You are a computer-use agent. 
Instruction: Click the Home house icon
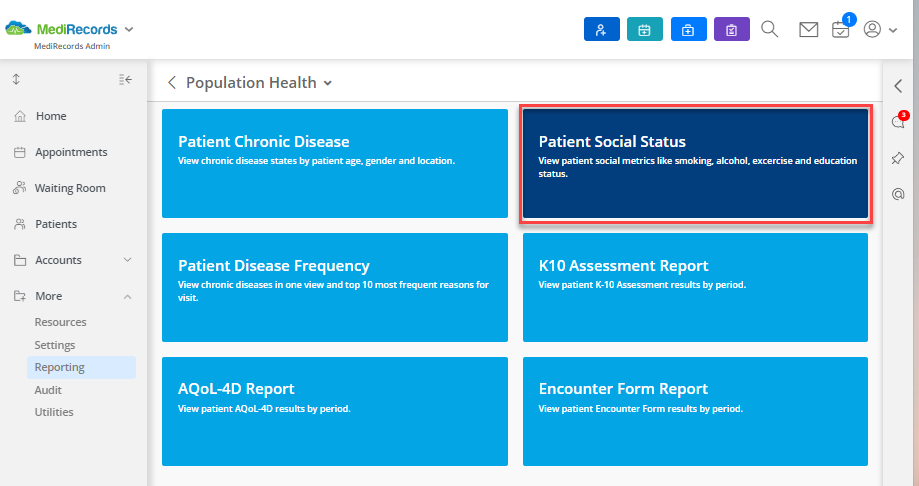coord(20,116)
